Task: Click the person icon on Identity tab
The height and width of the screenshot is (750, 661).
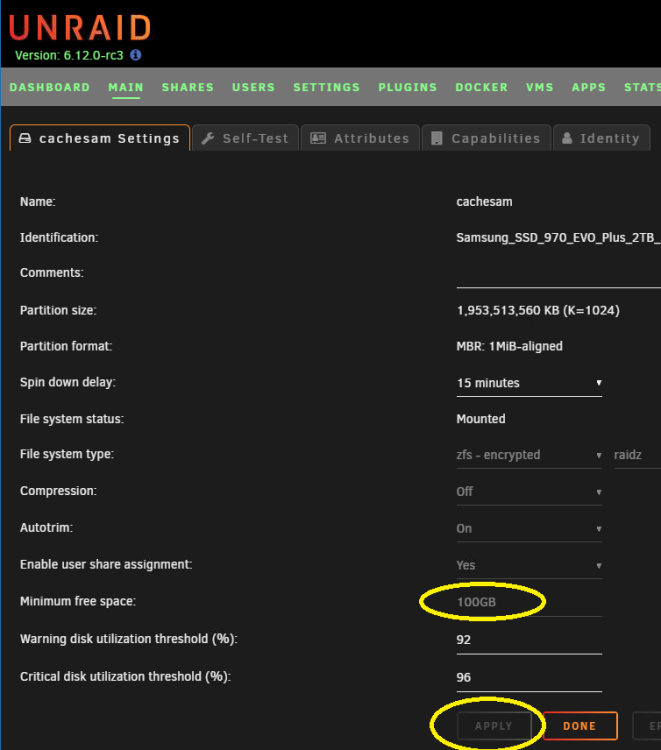Action: (x=567, y=139)
